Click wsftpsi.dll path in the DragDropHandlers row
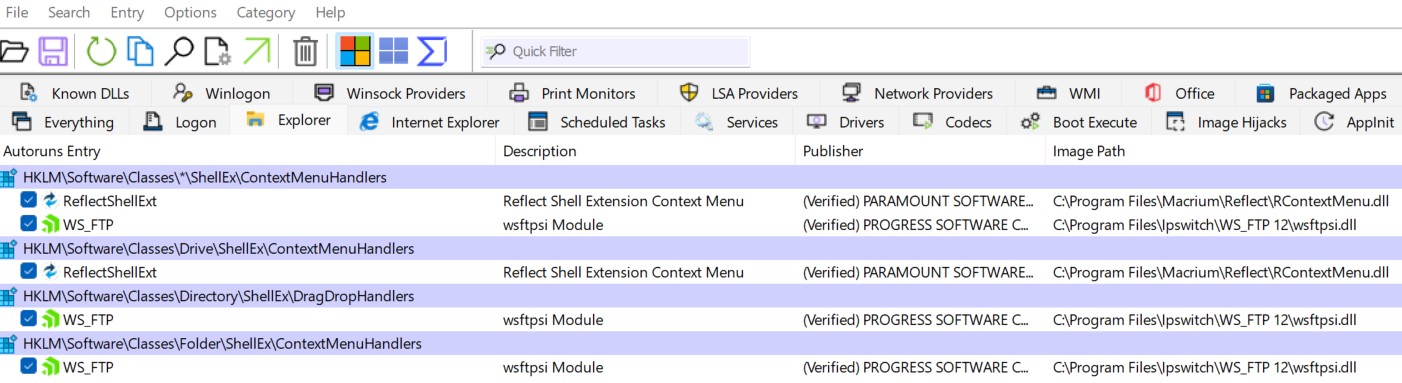 pos(1204,320)
